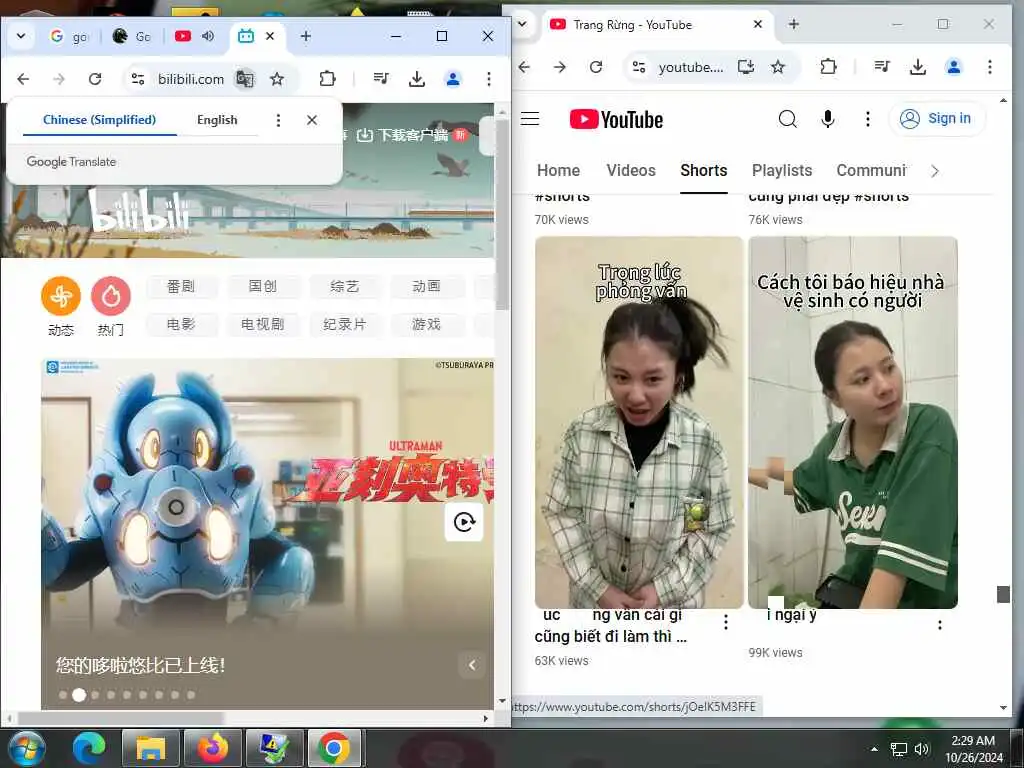Click the YouTube logo
Screen dimensions: 1024x768
(616, 120)
